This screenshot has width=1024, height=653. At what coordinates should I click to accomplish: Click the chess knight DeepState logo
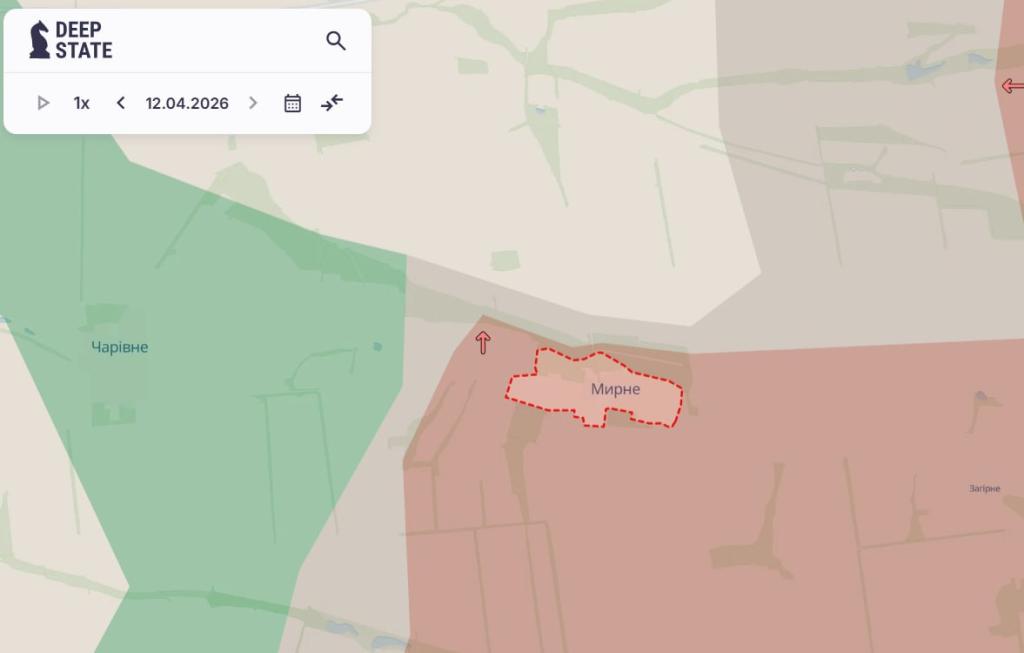click(x=39, y=40)
